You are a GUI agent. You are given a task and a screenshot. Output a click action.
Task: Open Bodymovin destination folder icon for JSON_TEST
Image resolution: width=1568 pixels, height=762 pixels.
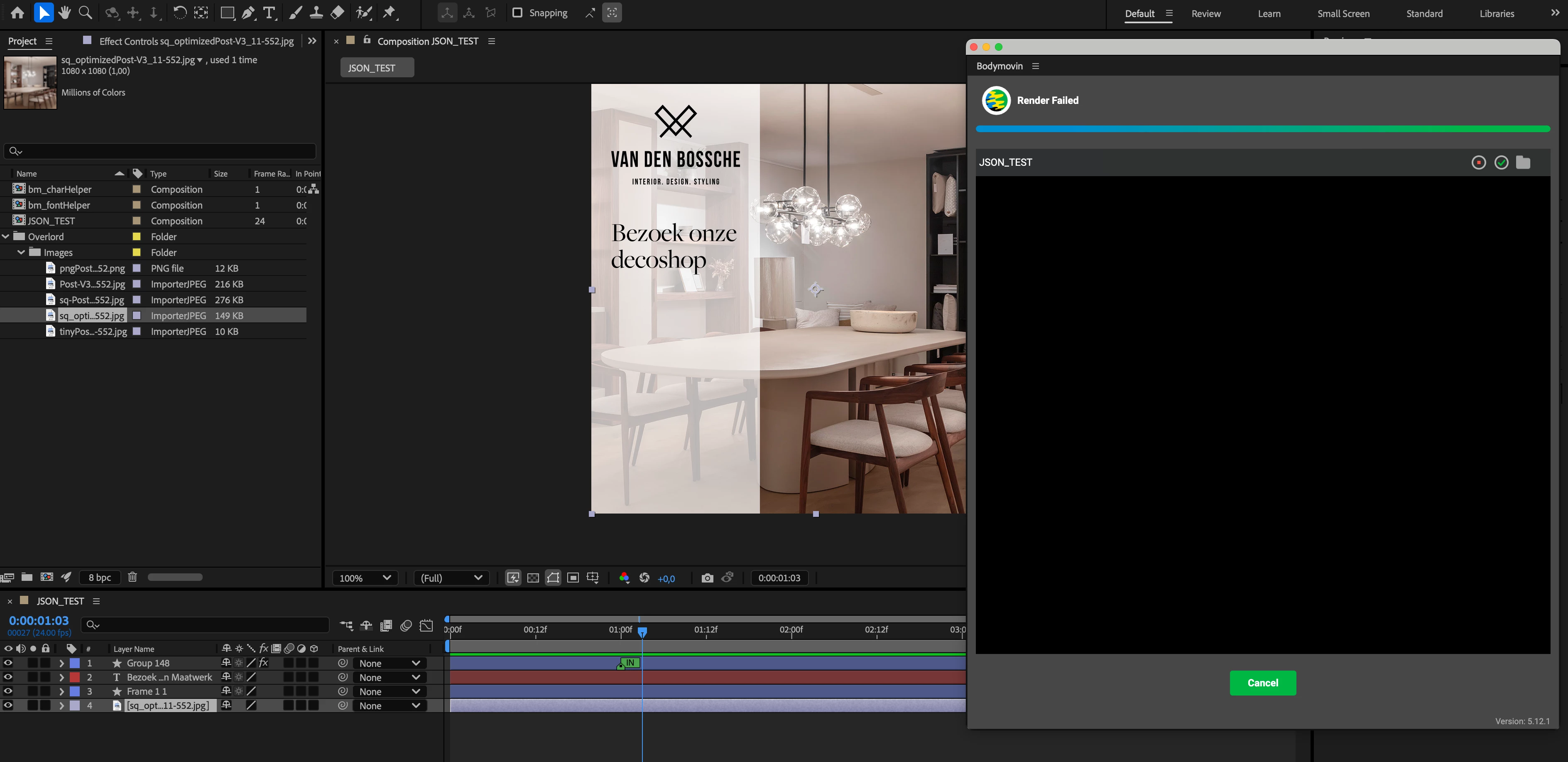click(1523, 162)
